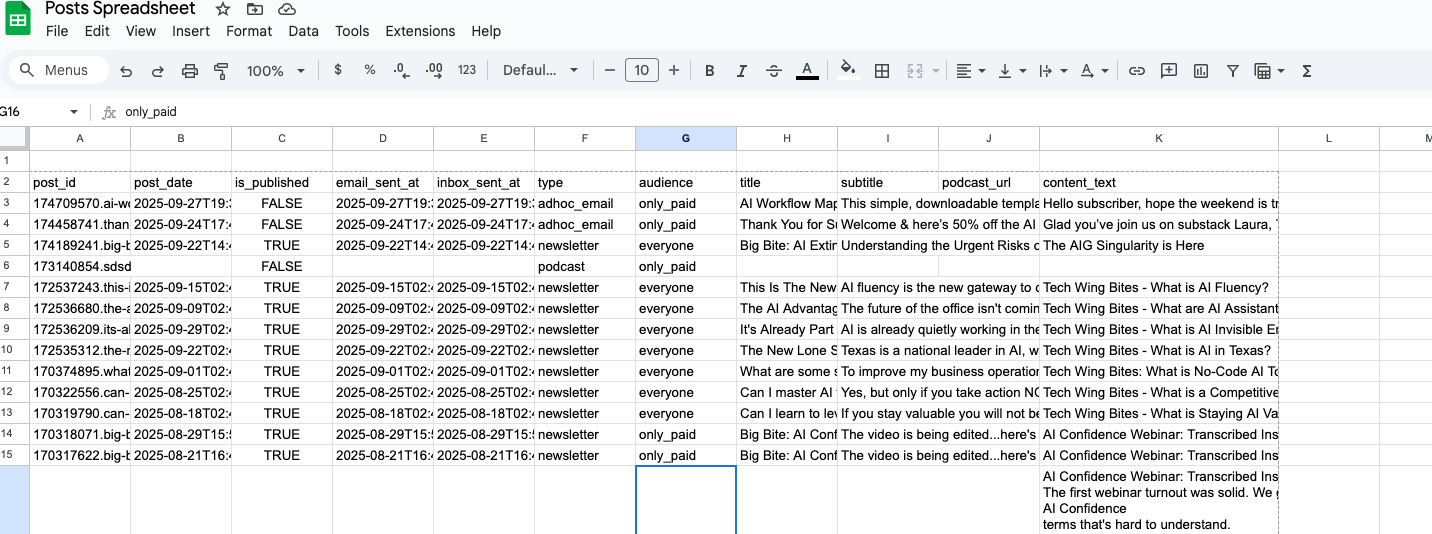Open the View menu

tap(141, 31)
